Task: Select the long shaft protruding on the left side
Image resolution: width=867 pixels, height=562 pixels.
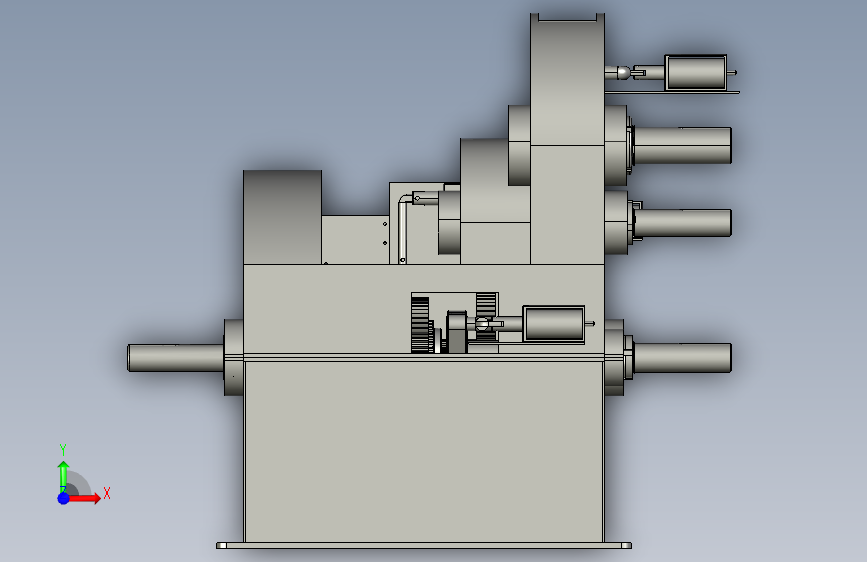Action: pos(176,358)
